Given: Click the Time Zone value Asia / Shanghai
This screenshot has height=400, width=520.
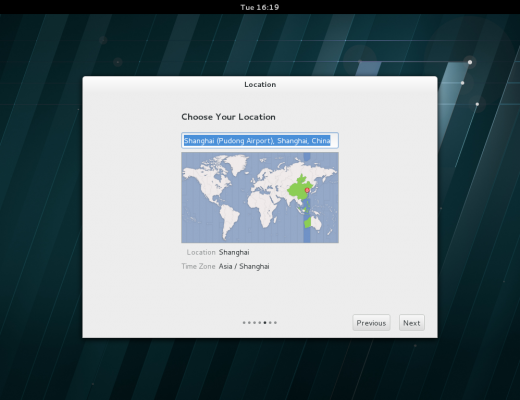Looking at the screenshot, I should point(244,266).
